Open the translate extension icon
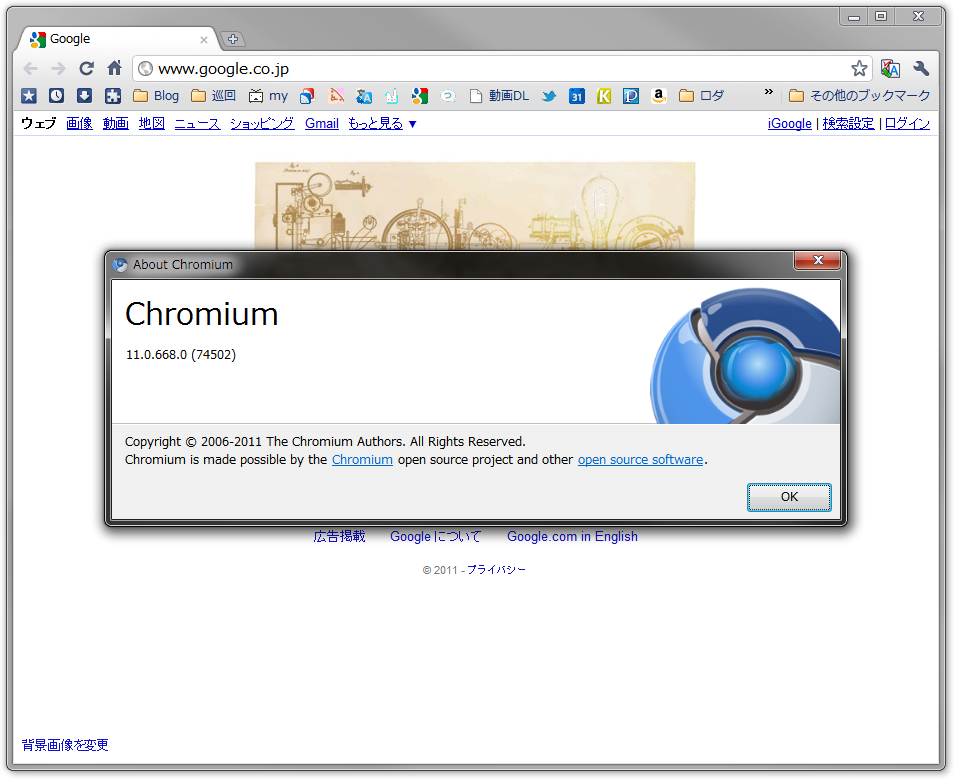954x779 pixels. 890,69
